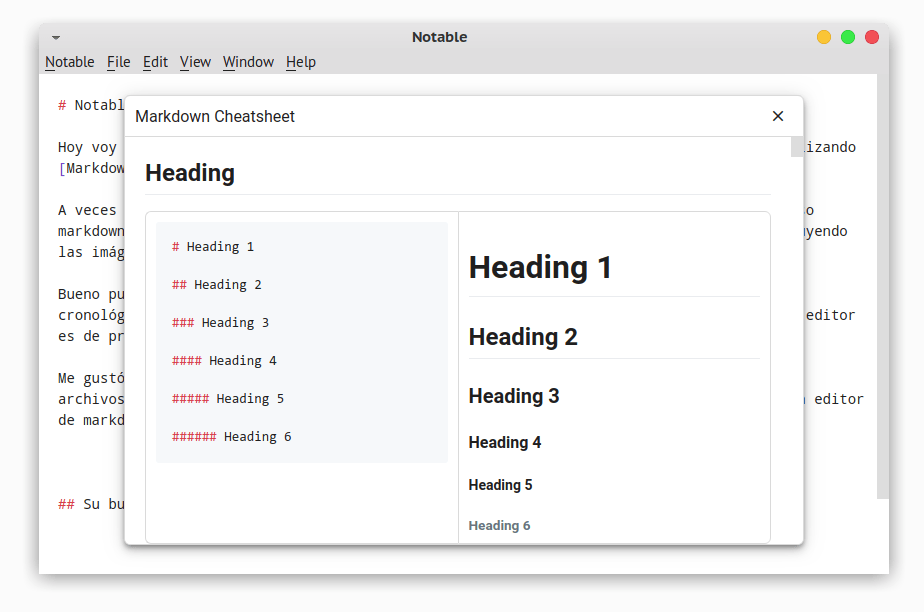This screenshot has width=924, height=612.
Task: Click the rendered 'Heading 6' preview text
Action: tap(499, 525)
